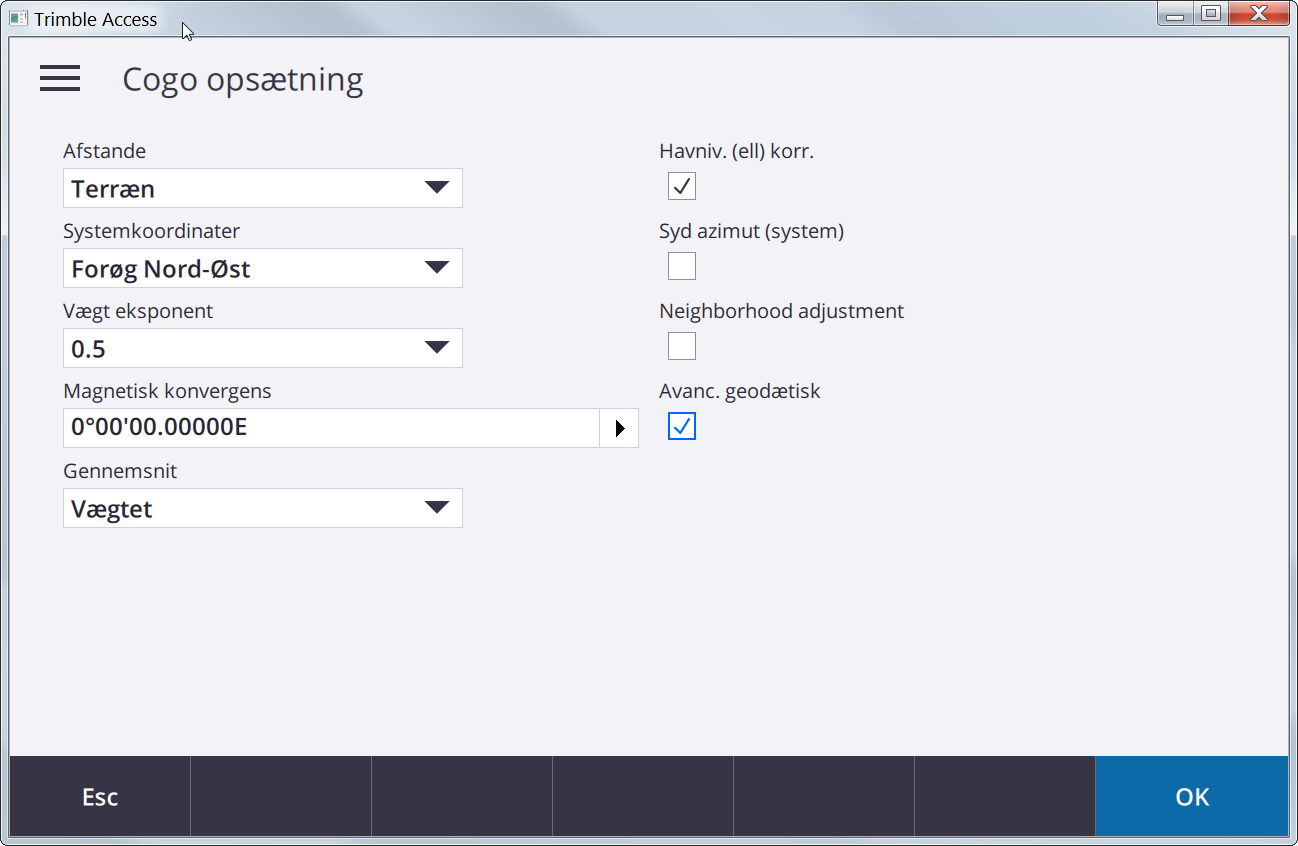This screenshot has width=1298, height=846.
Task: Open the Gennemsnit dropdown showing Vægtet
Action: click(x=263, y=508)
